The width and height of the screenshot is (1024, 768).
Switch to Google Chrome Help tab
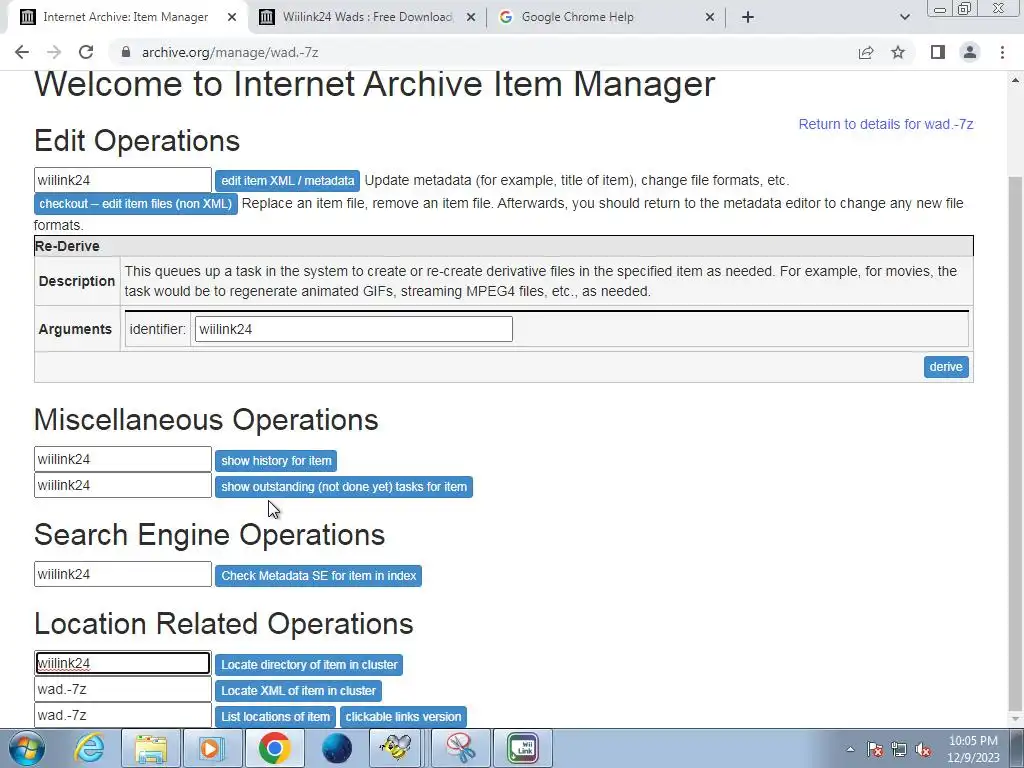pyautogui.click(x=607, y=18)
